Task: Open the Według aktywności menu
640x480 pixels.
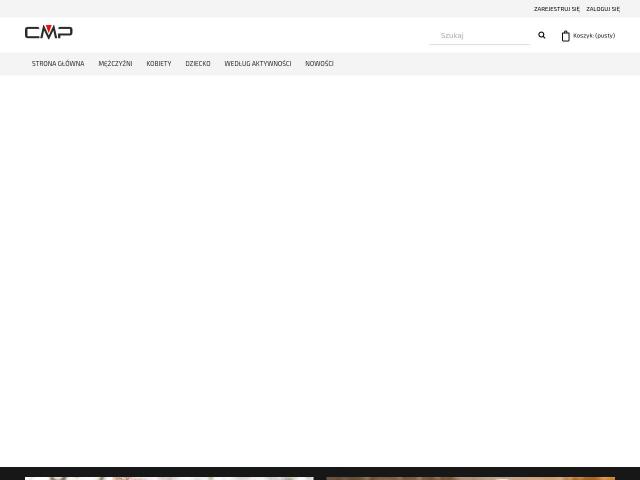Action: tap(258, 64)
